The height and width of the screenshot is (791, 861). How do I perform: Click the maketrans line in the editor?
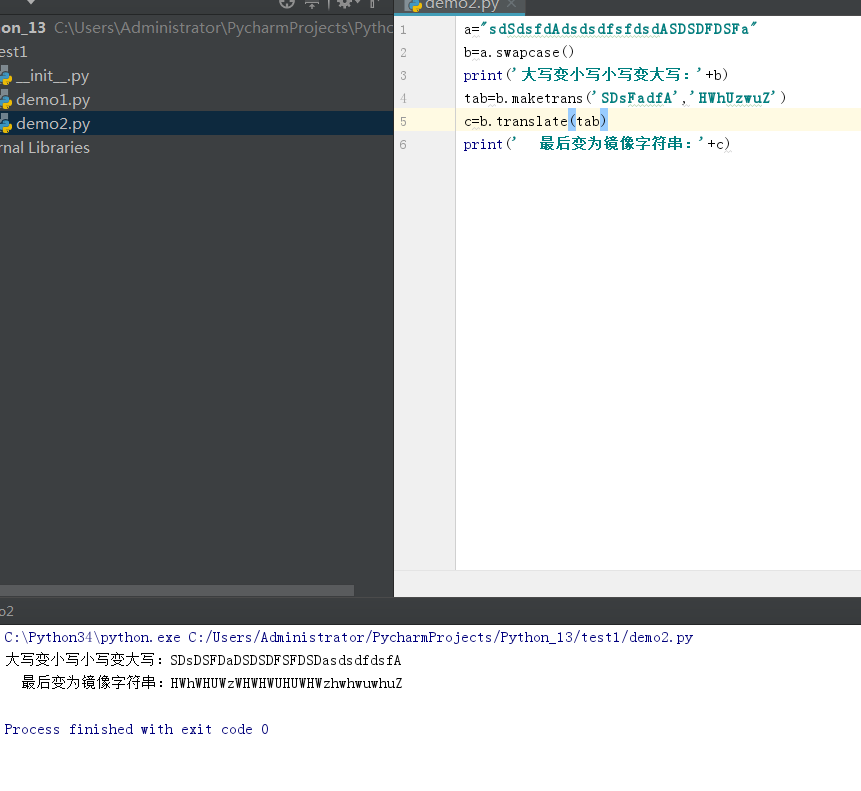coord(625,98)
